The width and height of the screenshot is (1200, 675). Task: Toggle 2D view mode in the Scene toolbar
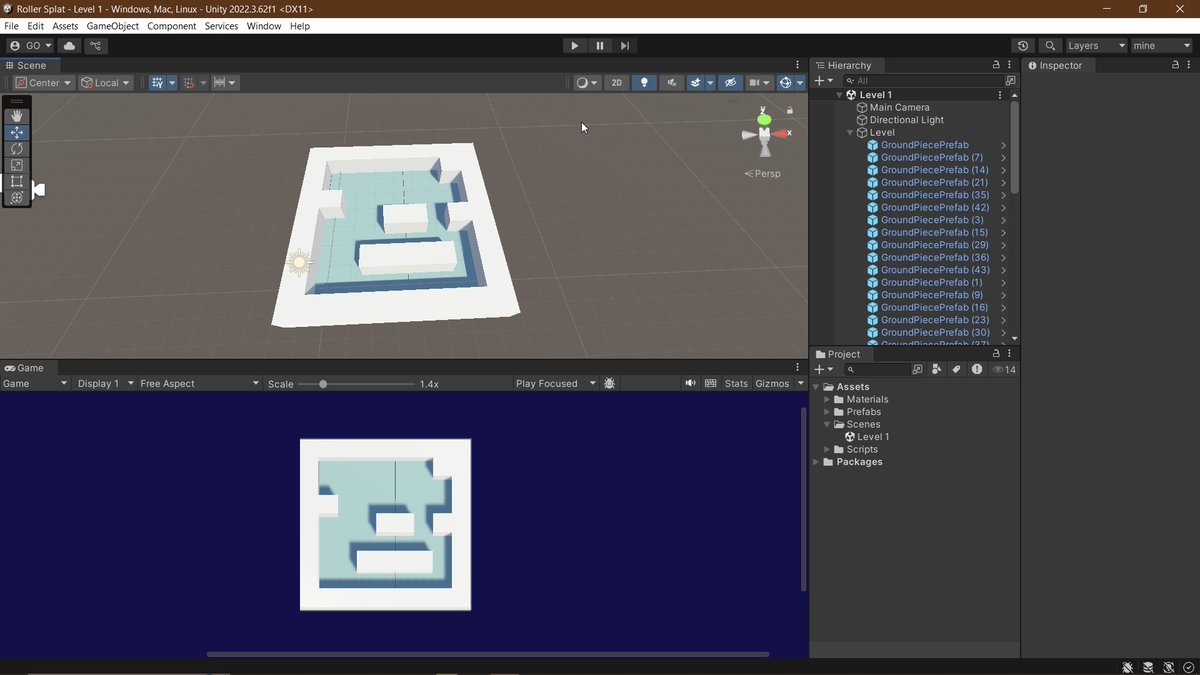pyautogui.click(x=617, y=82)
